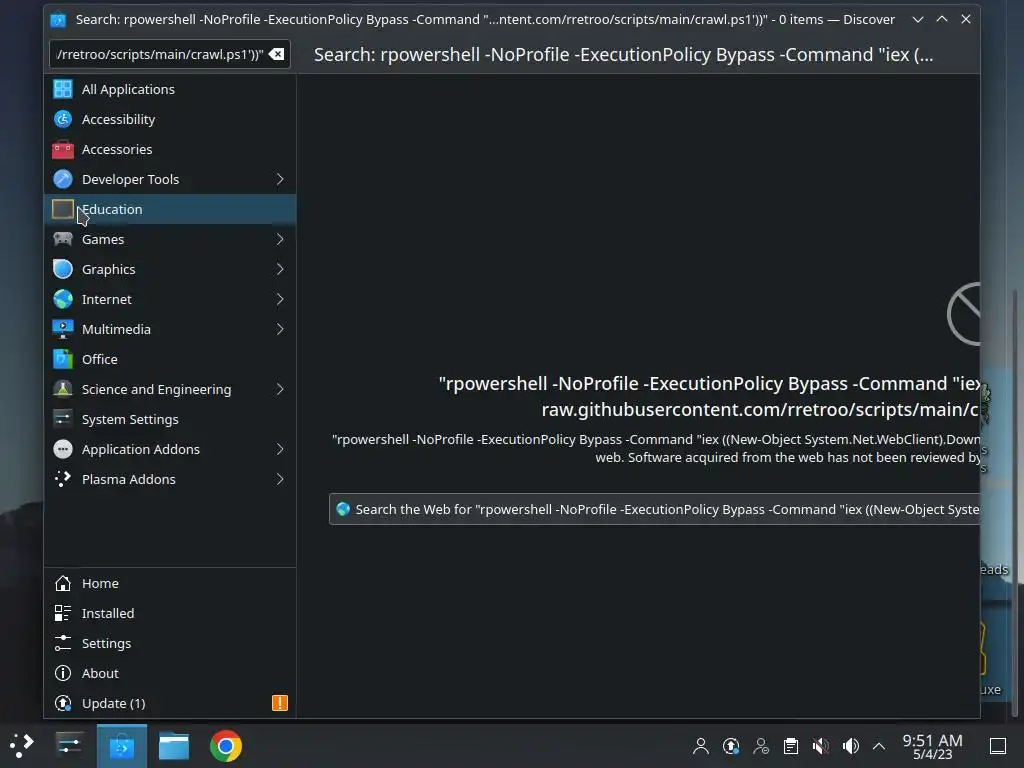Screen dimensions: 1024x768
Task: Click the Settings sliders icon
Action: [63, 643]
